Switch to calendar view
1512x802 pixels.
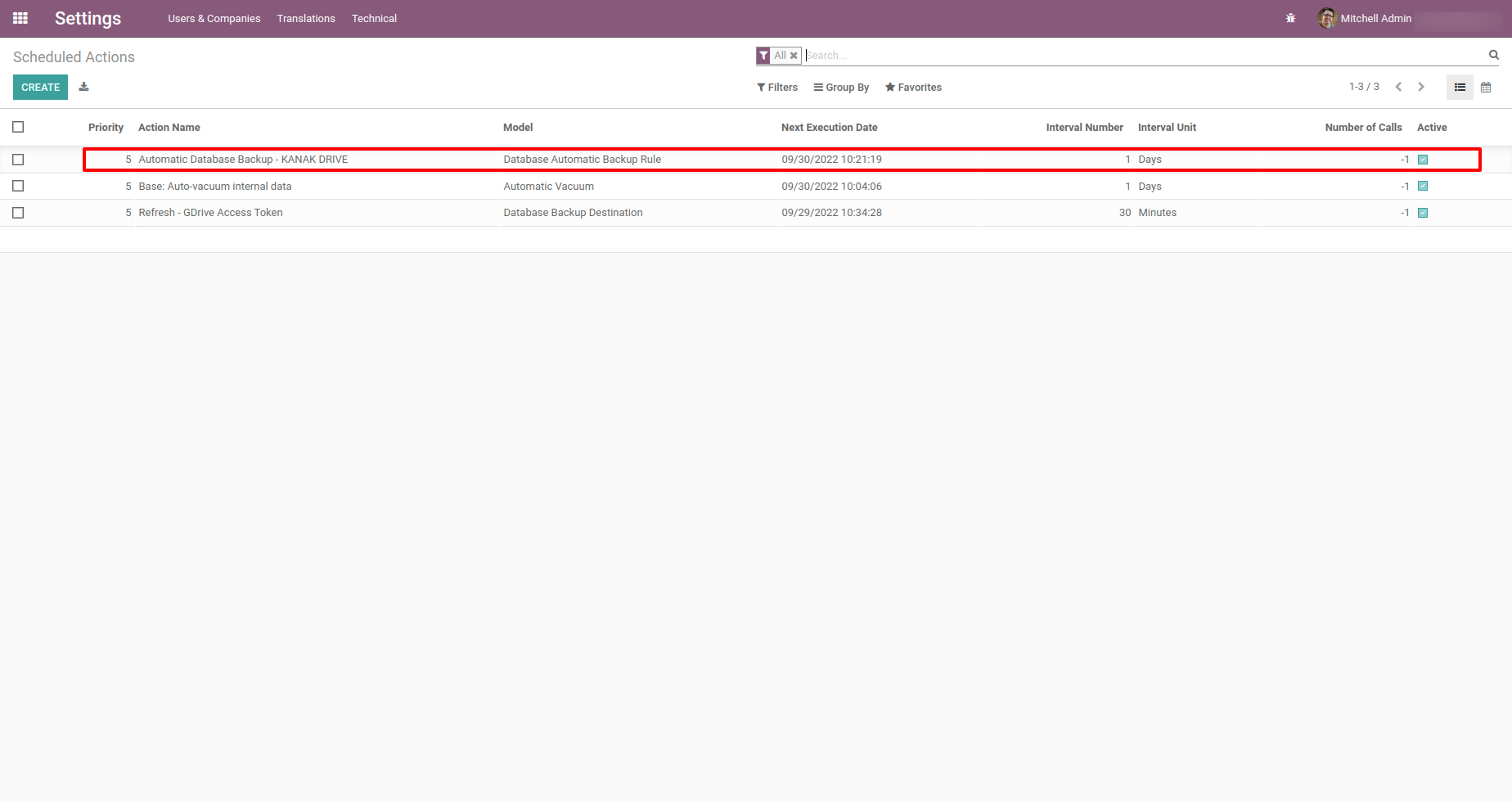click(x=1486, y=87)
